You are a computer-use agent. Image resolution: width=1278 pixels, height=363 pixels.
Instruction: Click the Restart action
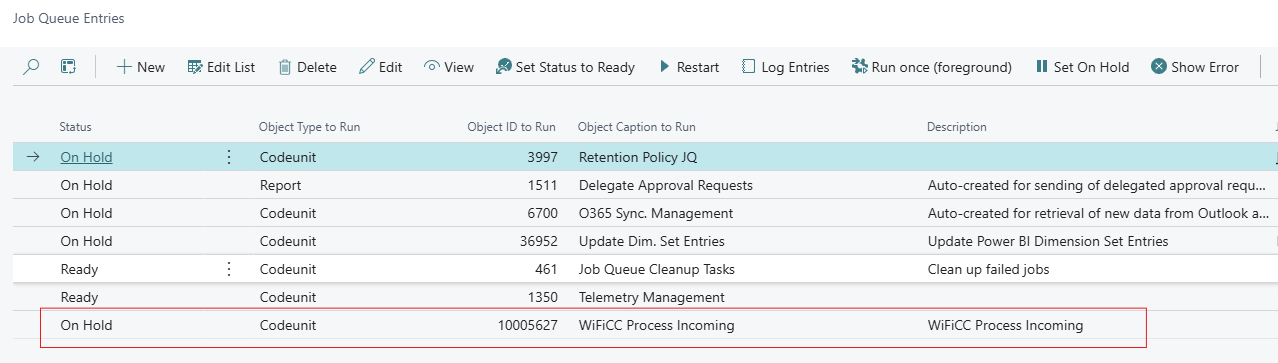pos(688,67)
